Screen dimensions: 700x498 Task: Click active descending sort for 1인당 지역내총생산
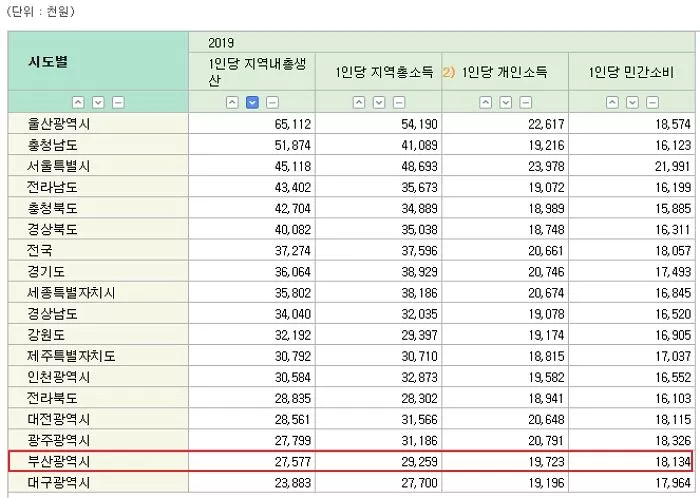coord(252,102)
